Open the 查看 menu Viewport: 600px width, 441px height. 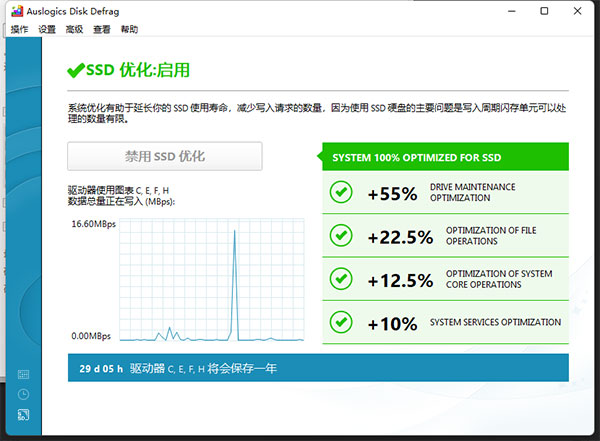[102, 30]
